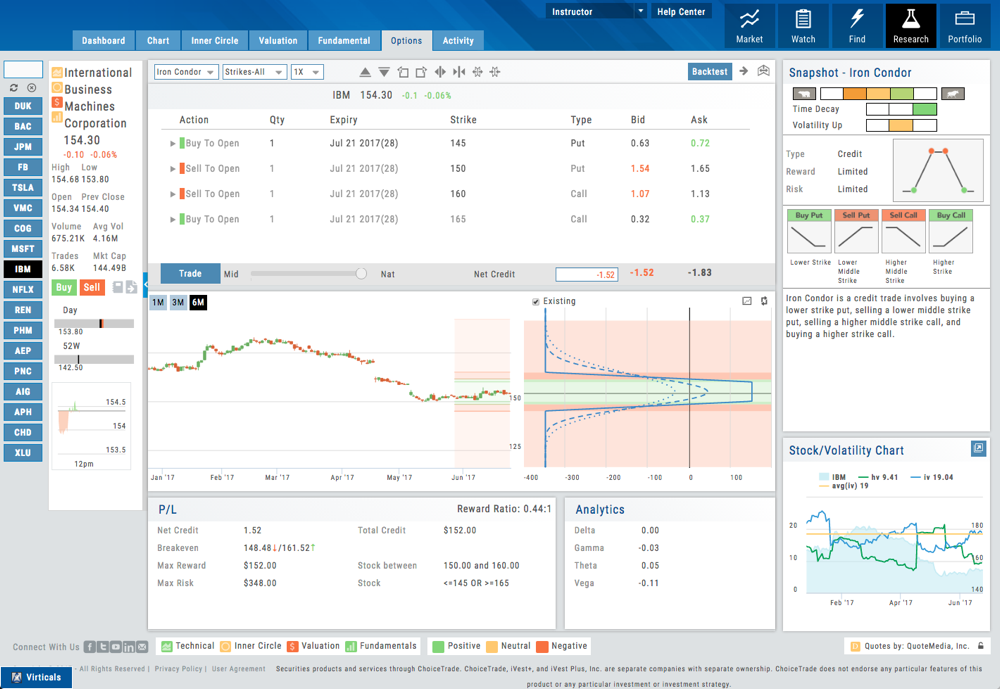The height and width of the screenshot is (689, 1000).
Task: Click the expand-all-legs arrows icon
Action: pyautogui.click(x=477, y=72)
